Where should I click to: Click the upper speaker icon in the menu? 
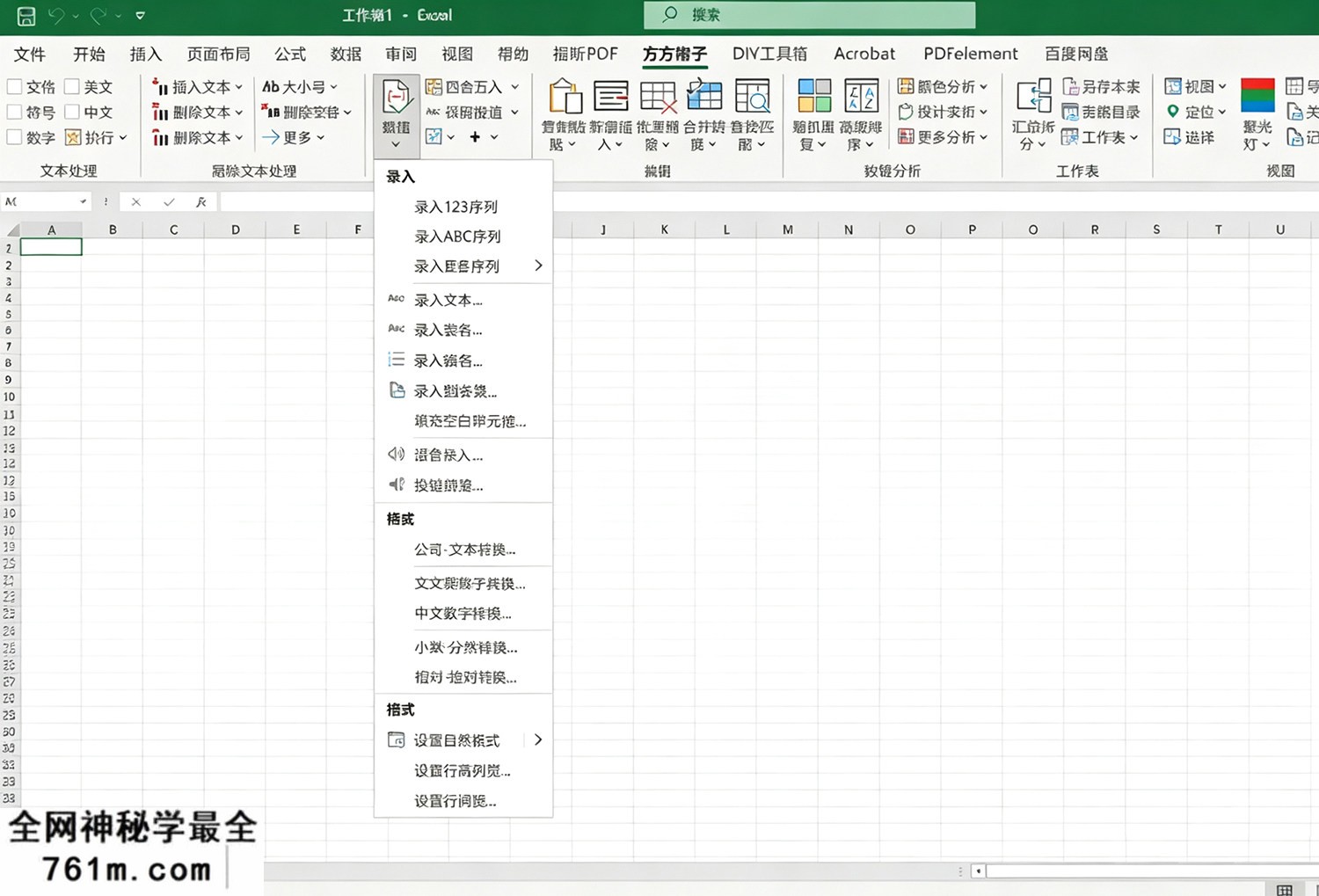397,455
